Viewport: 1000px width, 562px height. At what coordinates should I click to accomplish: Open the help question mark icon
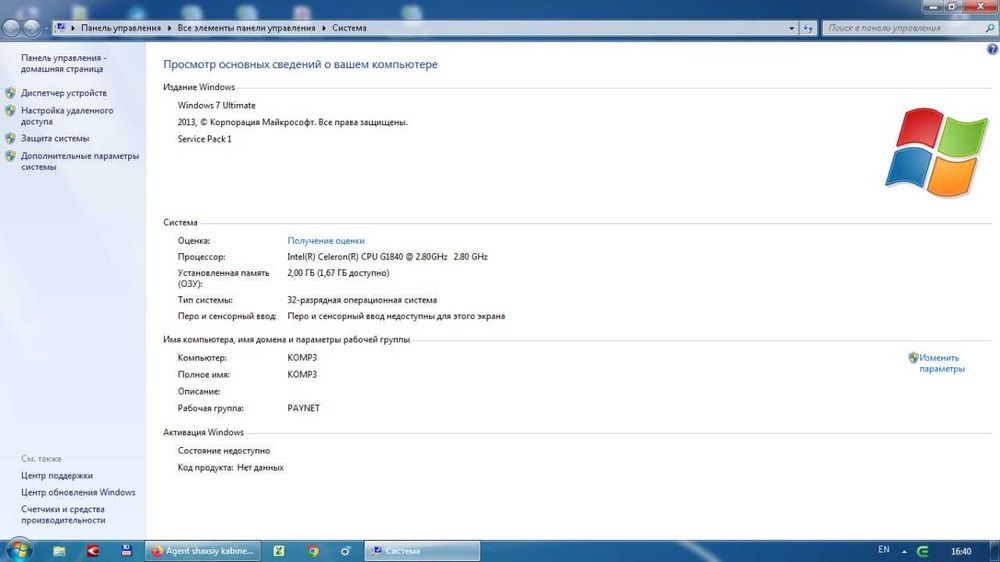pos(992,50)
